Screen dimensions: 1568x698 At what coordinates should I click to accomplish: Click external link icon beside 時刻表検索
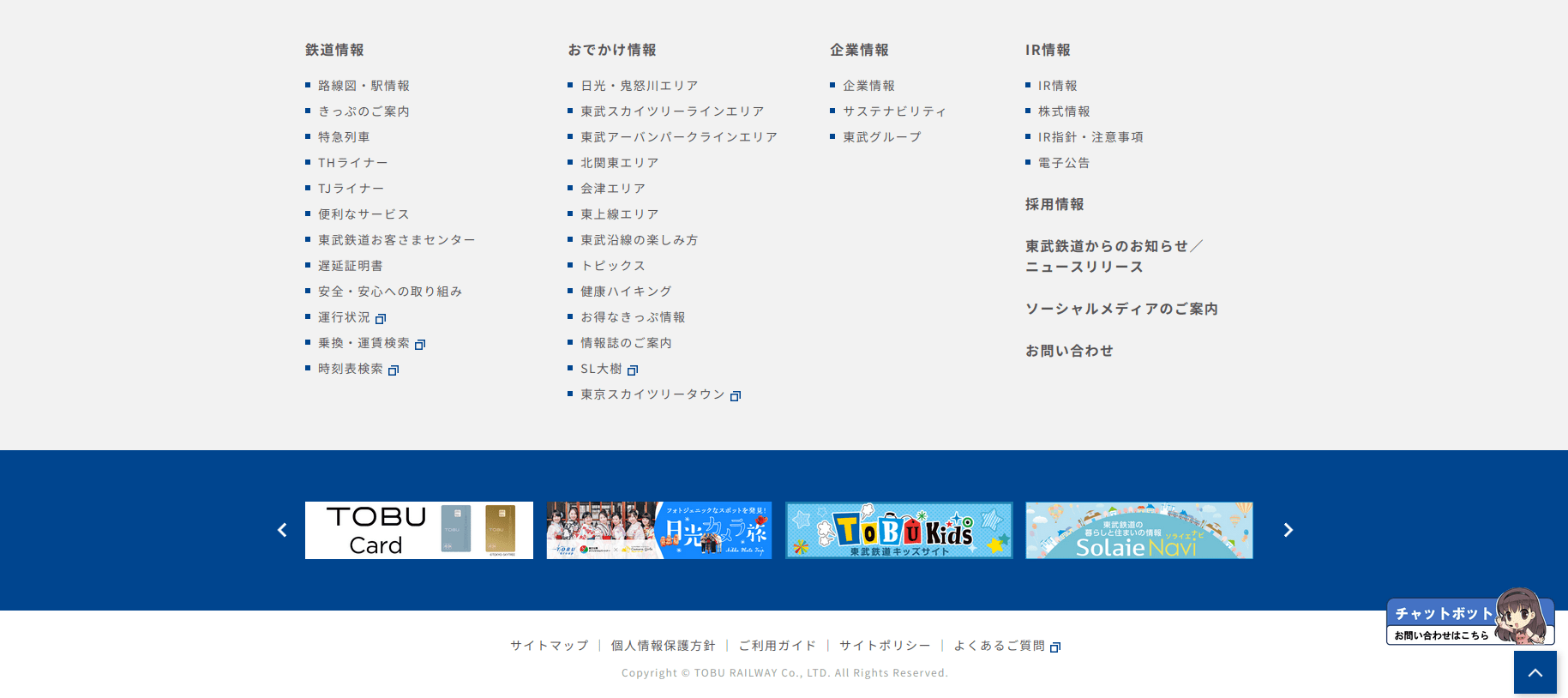pos(394,370)
